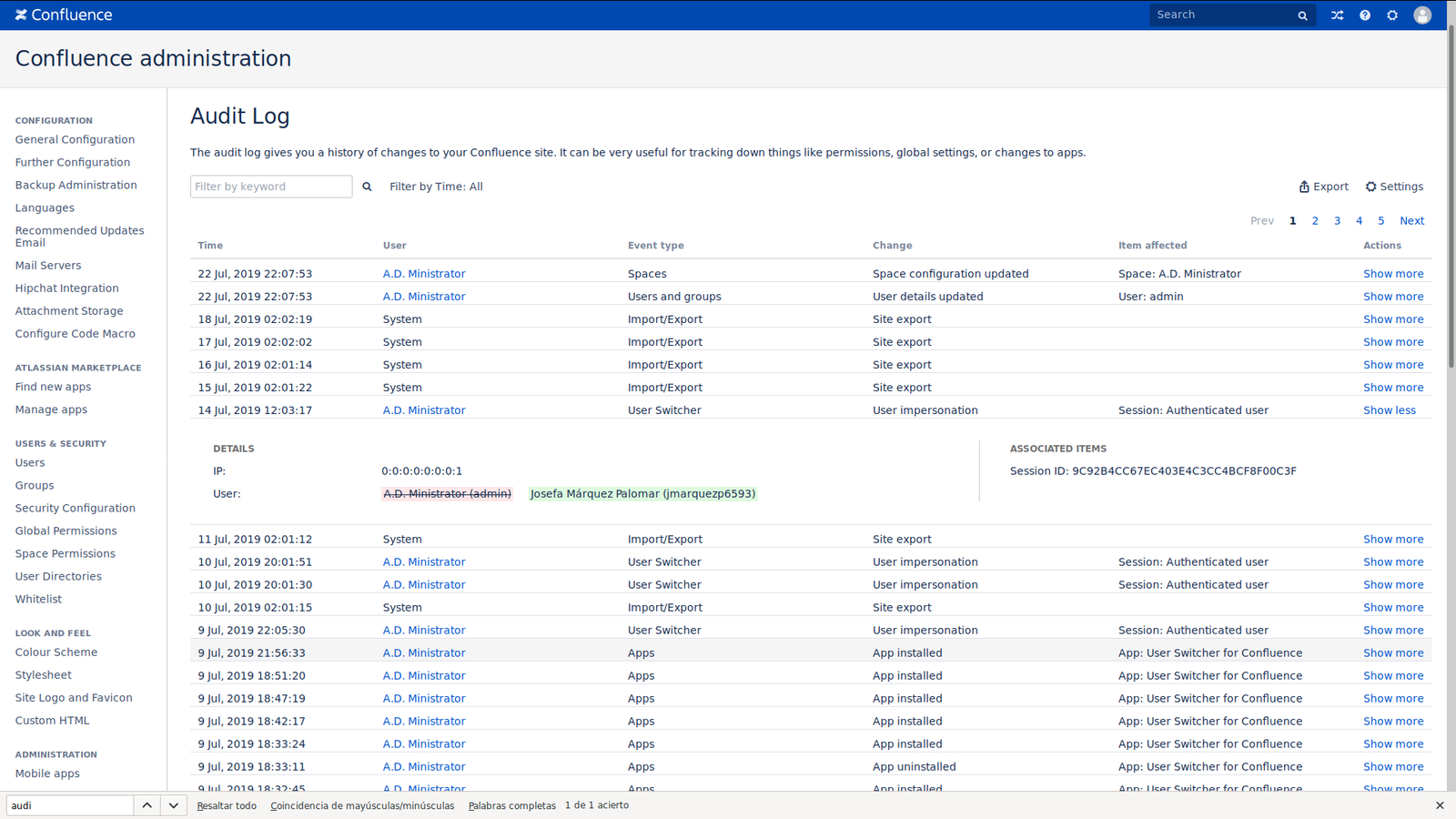Click the keyword filter search icon
This screenshot has height=819, width=1456.
pyautogui.click(x=368, y=187)
